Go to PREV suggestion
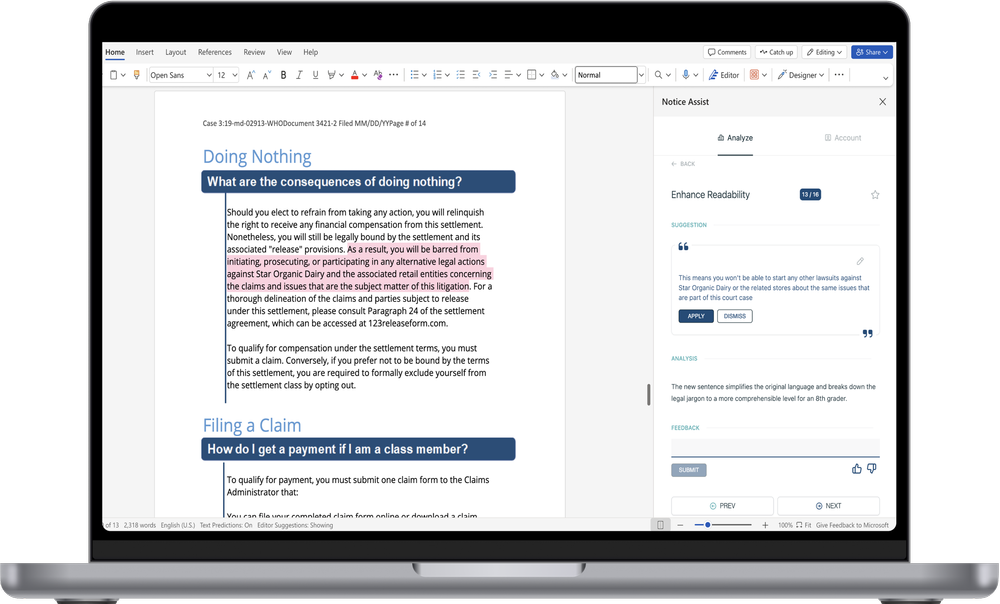The image size is (1000, 604). click(x=722, y=506)
